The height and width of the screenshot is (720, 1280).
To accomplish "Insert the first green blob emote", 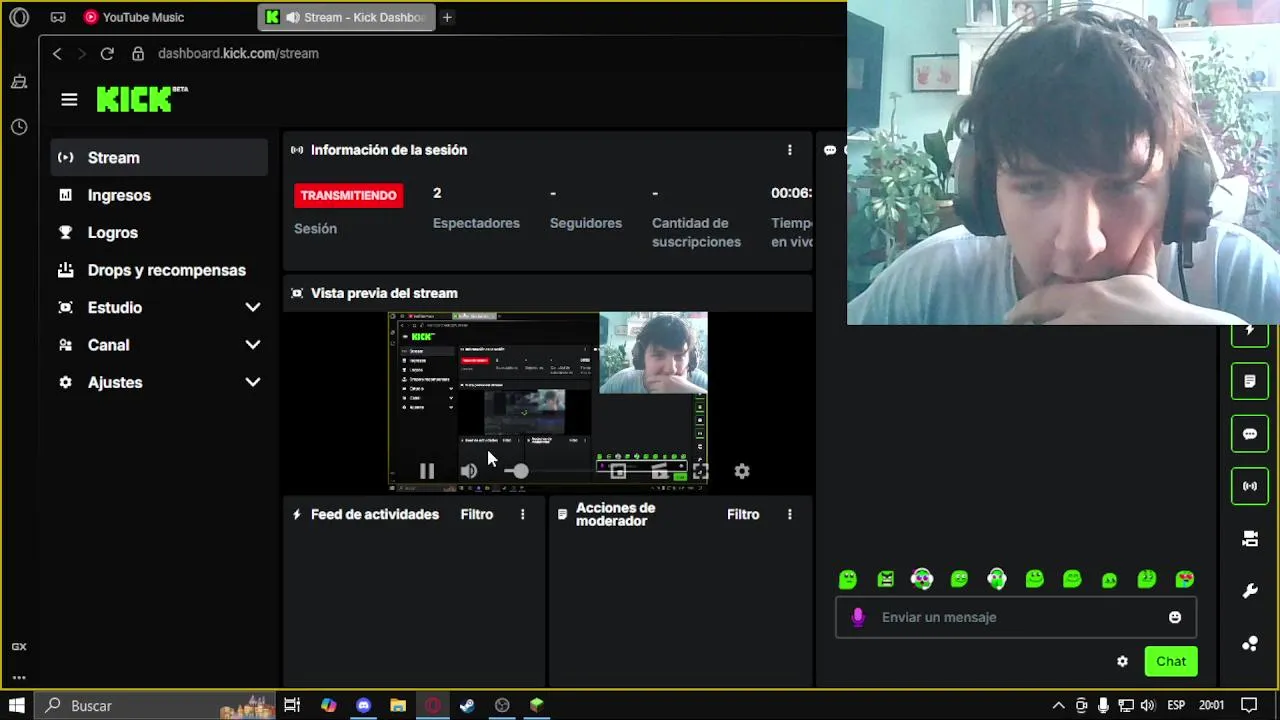I will 848,579.
